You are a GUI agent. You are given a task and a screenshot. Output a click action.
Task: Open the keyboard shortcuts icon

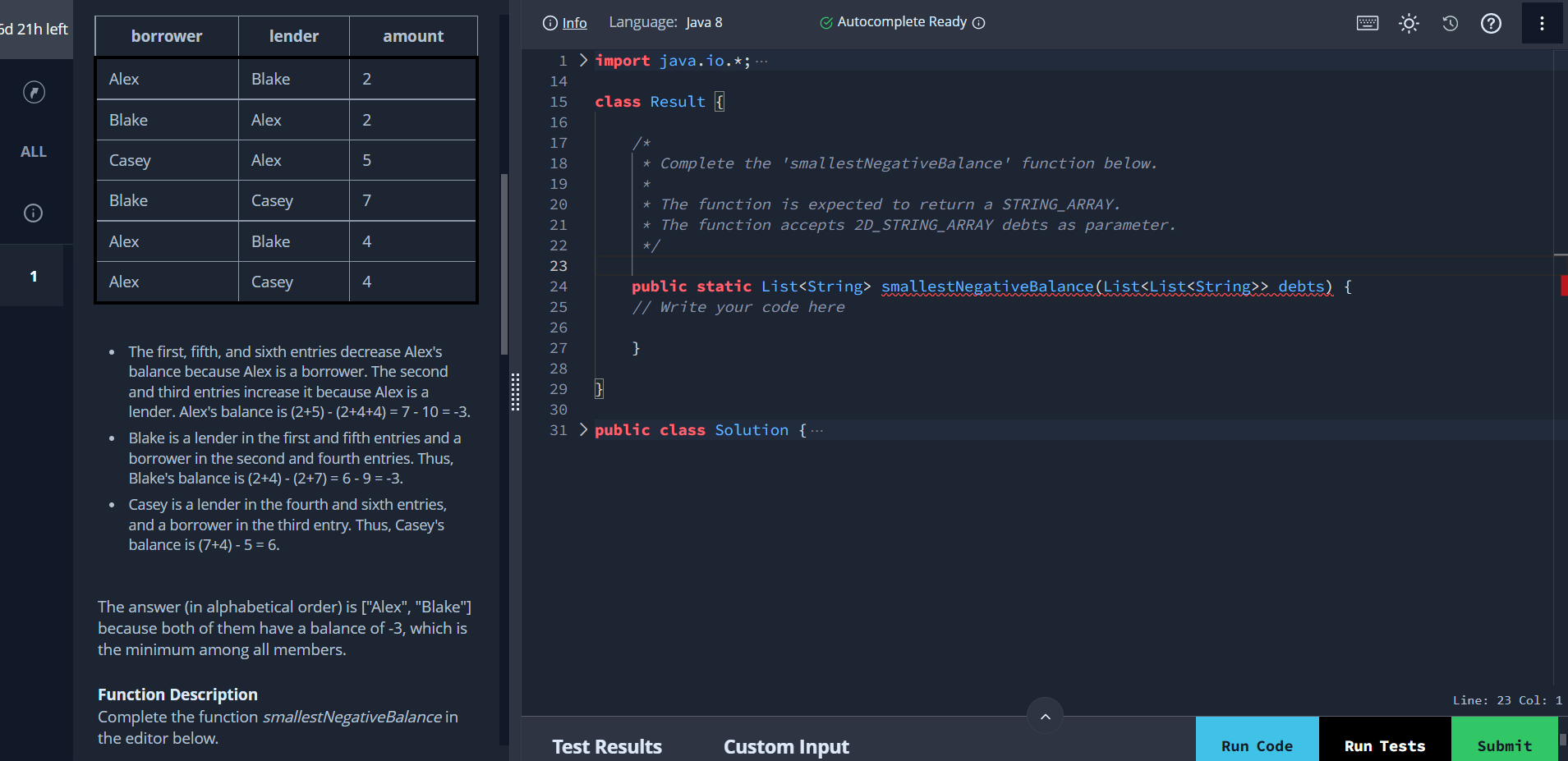[x=1368, y=23]
